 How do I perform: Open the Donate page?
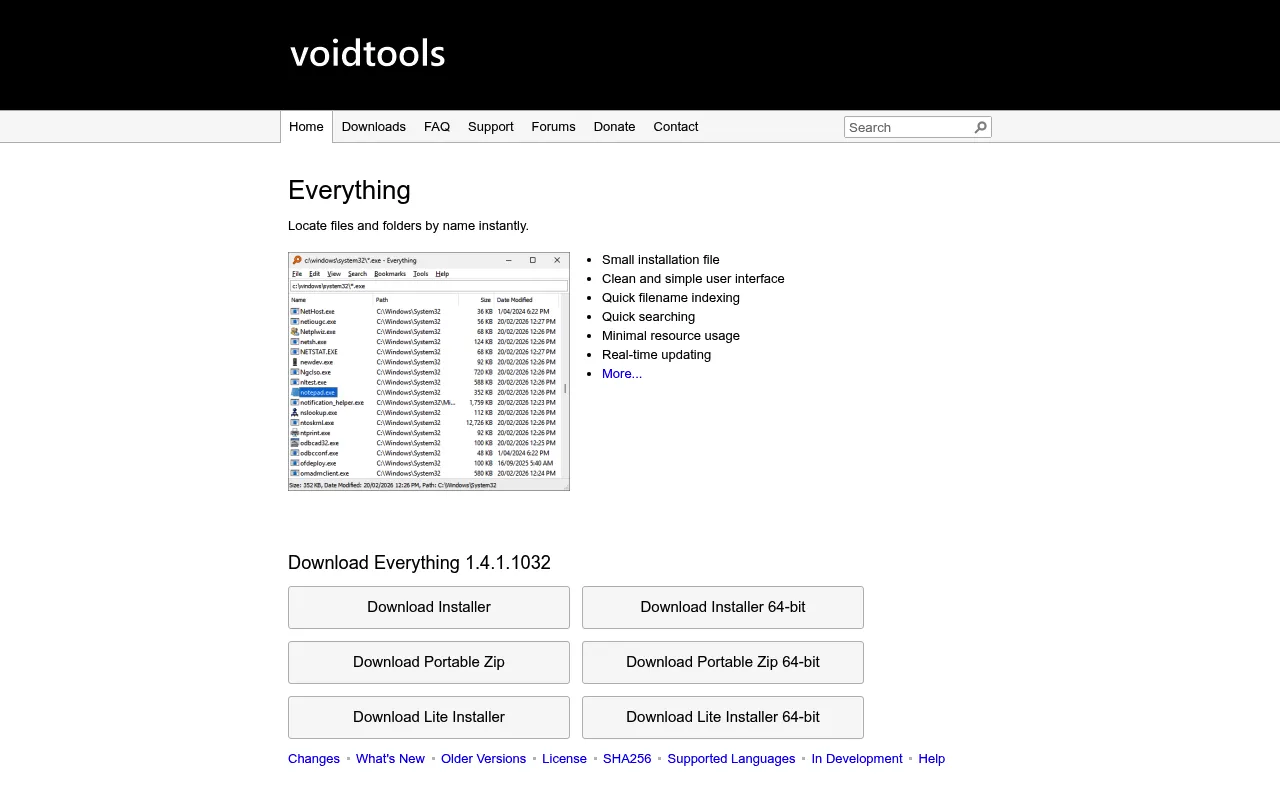tap(614, 127)
